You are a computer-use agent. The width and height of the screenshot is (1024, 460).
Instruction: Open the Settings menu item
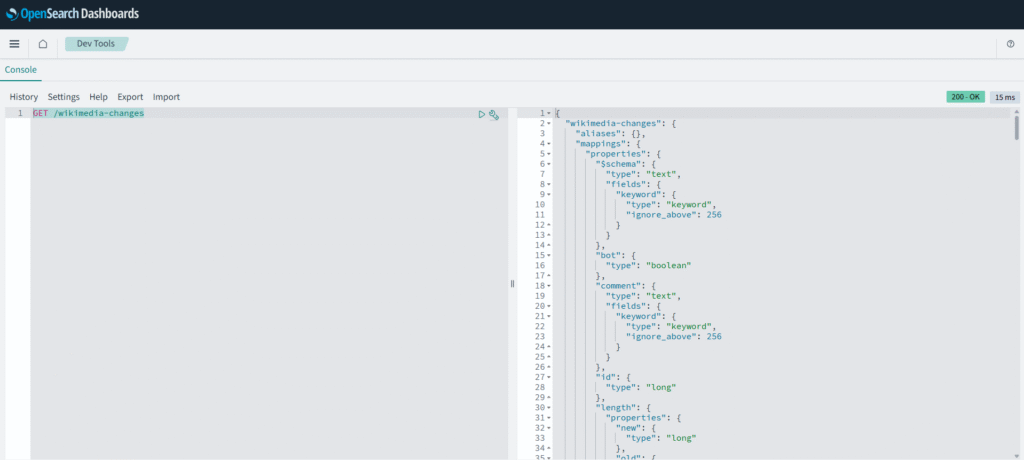pyautogui.click(x=63, y=97)
